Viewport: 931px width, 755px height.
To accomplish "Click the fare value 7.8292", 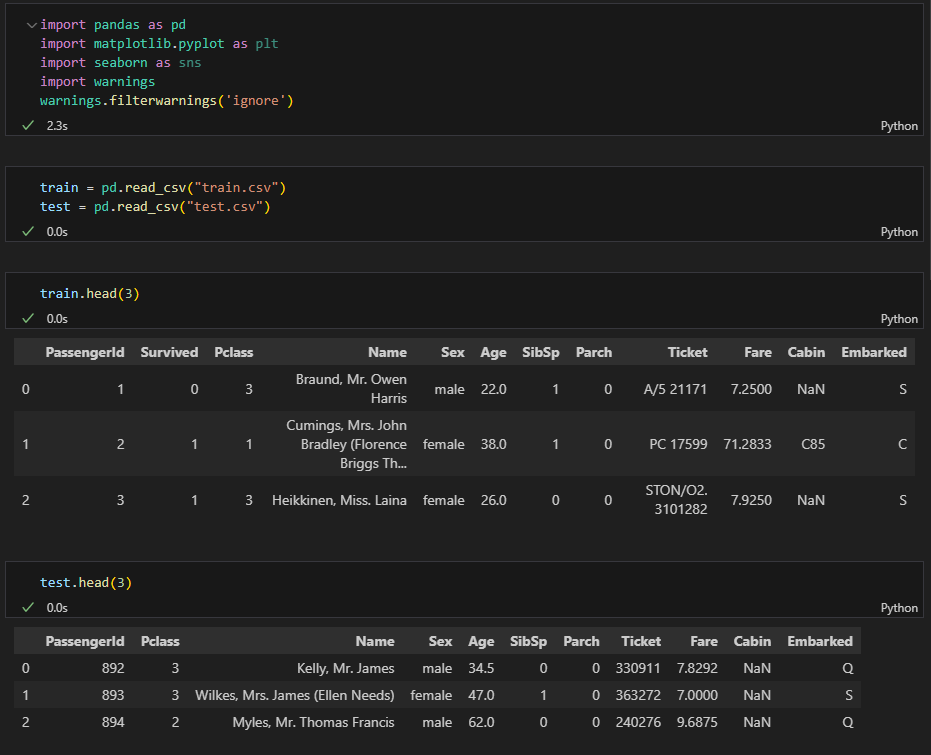I will click(x=697, y=668).
